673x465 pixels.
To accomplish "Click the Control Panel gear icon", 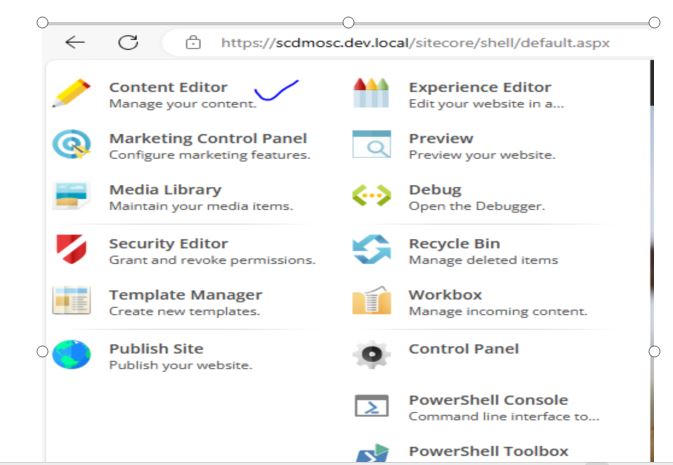I will pos(371,354).
